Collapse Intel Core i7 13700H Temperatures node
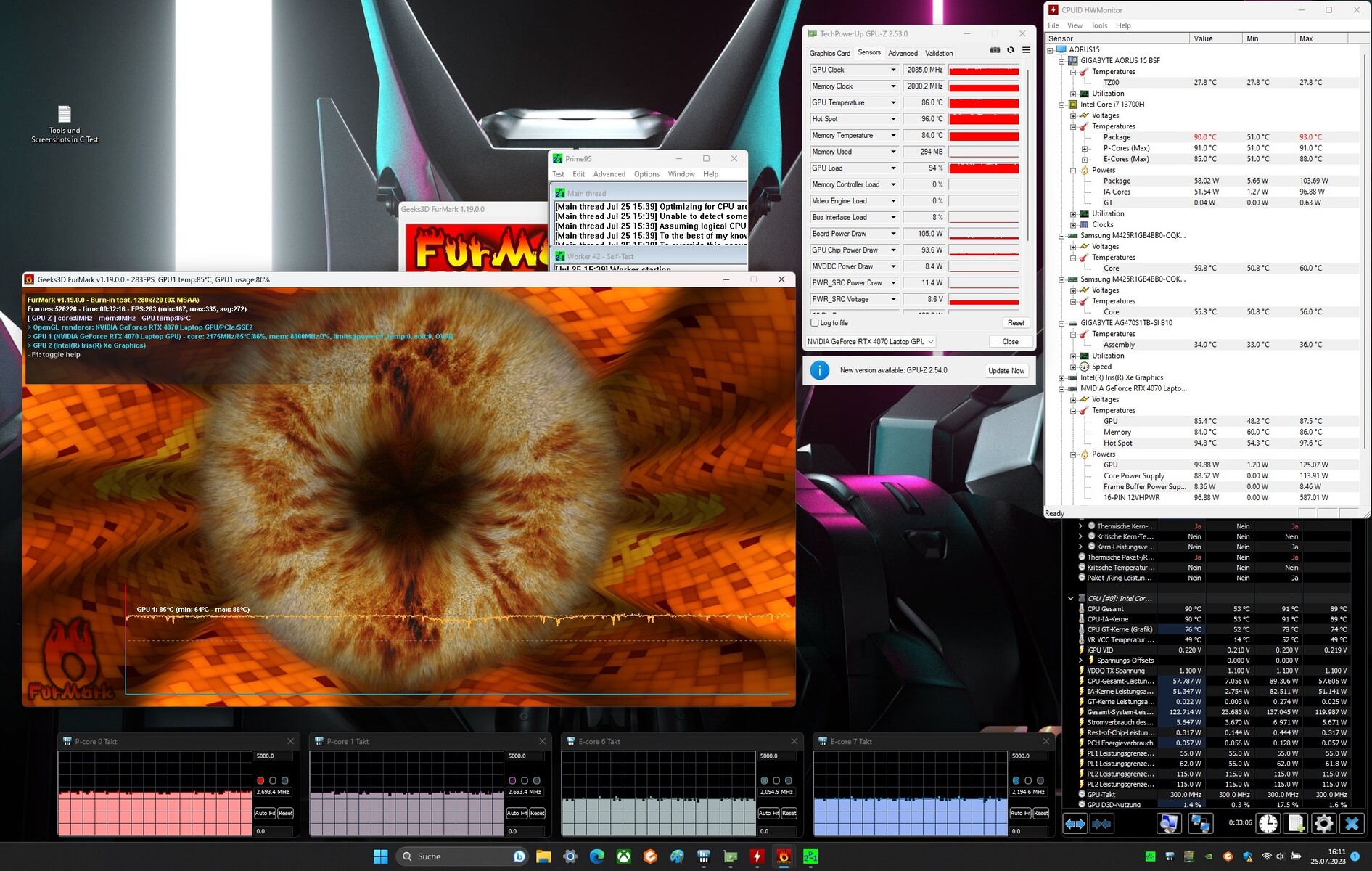Image resolution: width=1372 pixels, height=871 pixels. click(x=1073, y=126)
